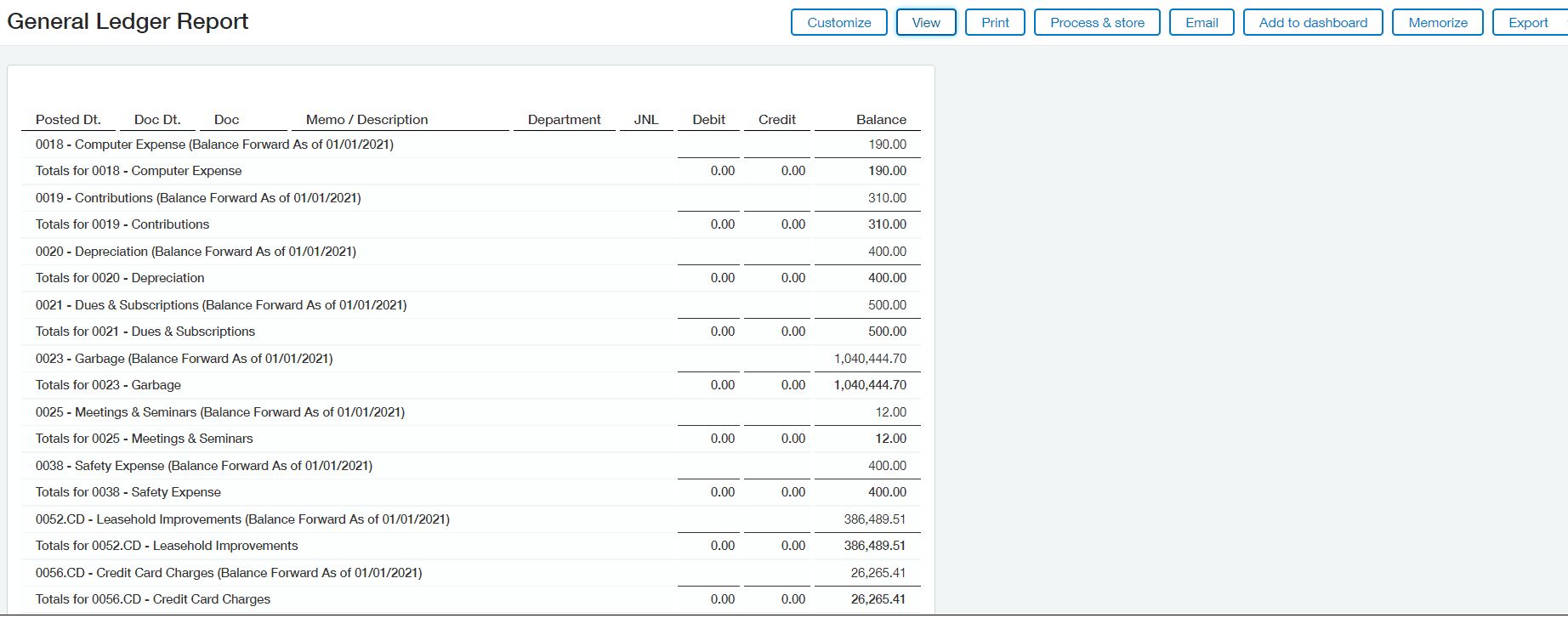Click the General Ledger Report title
The width and height of the screenshot is (1568, 618).
coord(128,21)
